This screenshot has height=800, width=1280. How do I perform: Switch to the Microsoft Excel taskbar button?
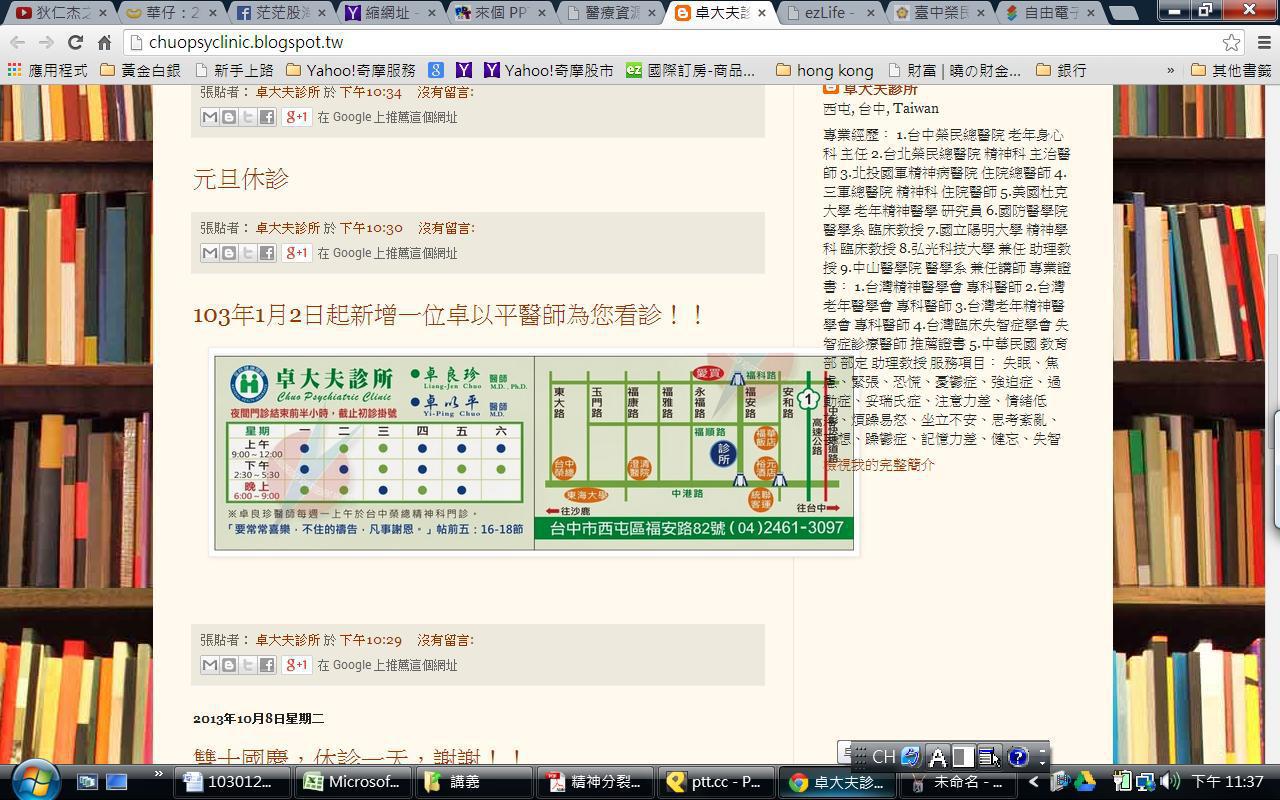352,782
